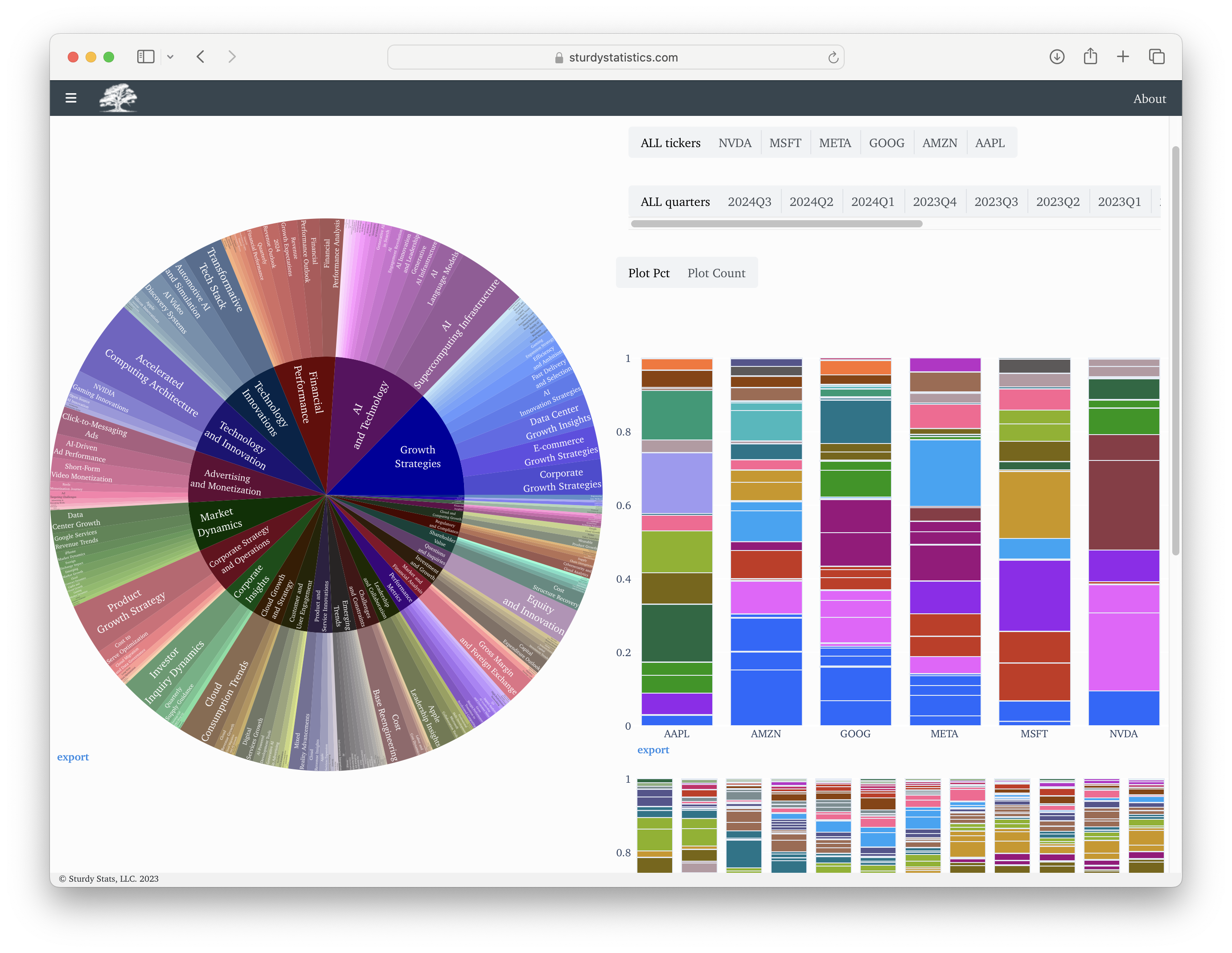Toggle the browser sidebar
This screenshot has width=1232, height=953.
click(146, 57)
